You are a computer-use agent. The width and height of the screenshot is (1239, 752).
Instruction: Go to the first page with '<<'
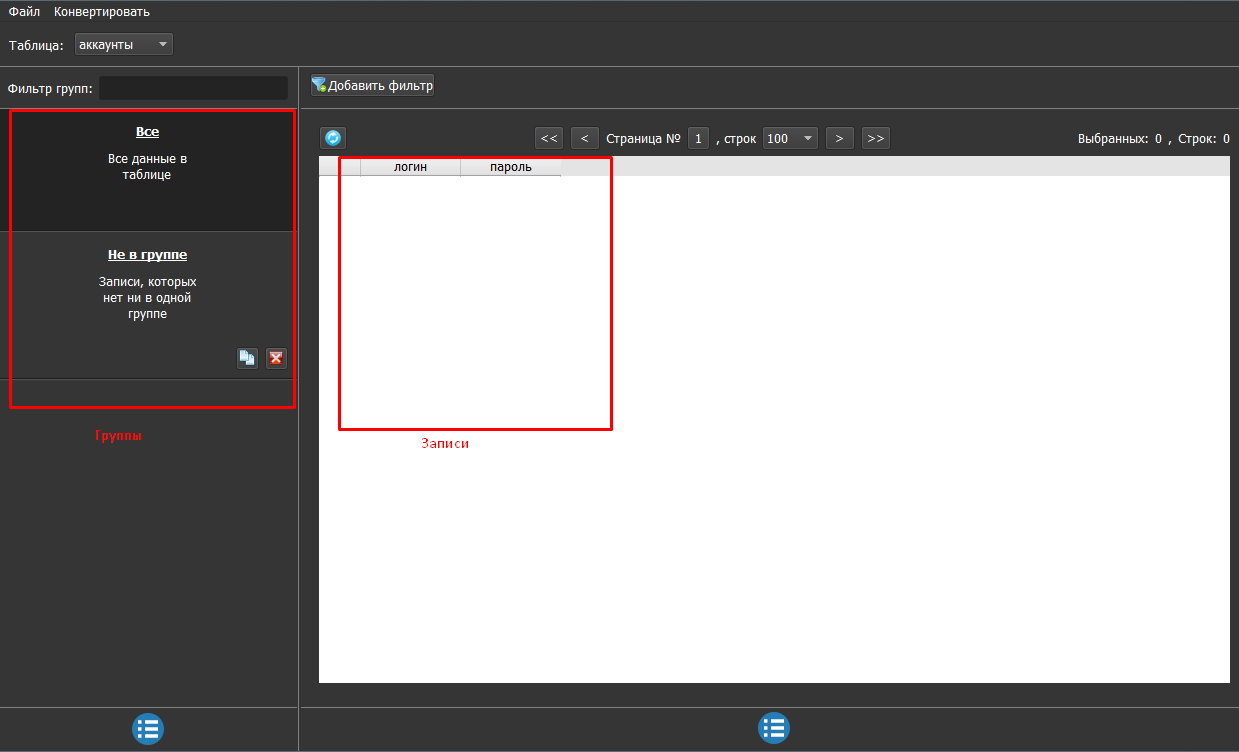coord(549,138)
